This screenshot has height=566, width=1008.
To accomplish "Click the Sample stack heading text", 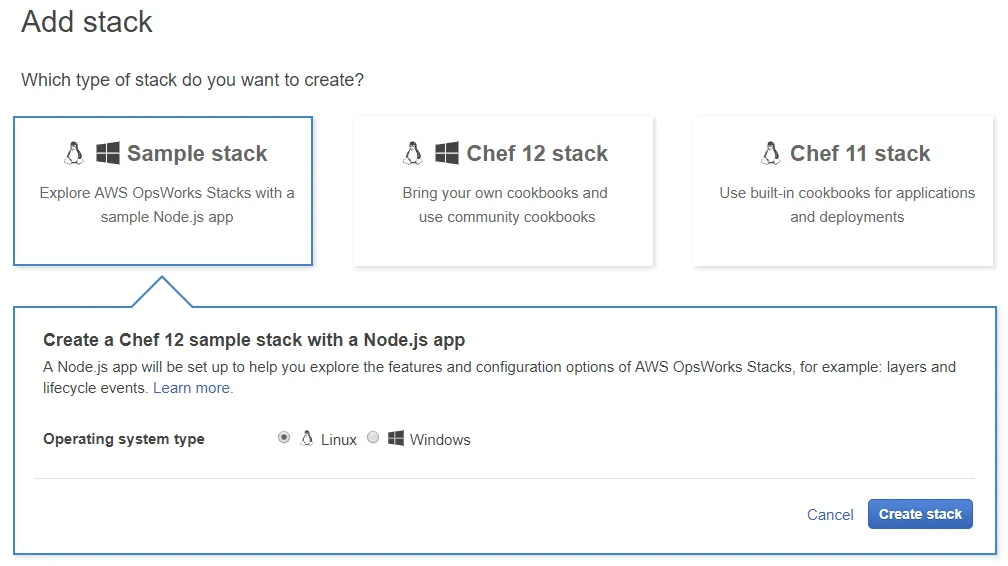I will coord(197,154).
